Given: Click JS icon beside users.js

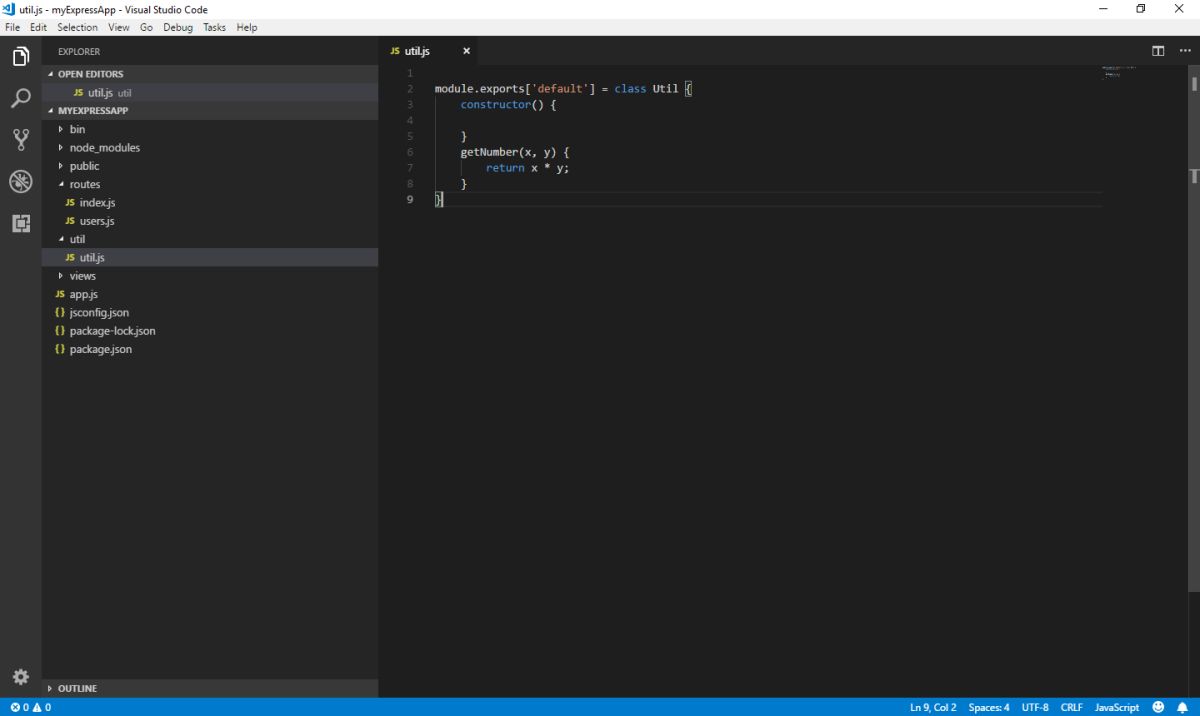Looking at the screenshot, I should tap(70, 221).
